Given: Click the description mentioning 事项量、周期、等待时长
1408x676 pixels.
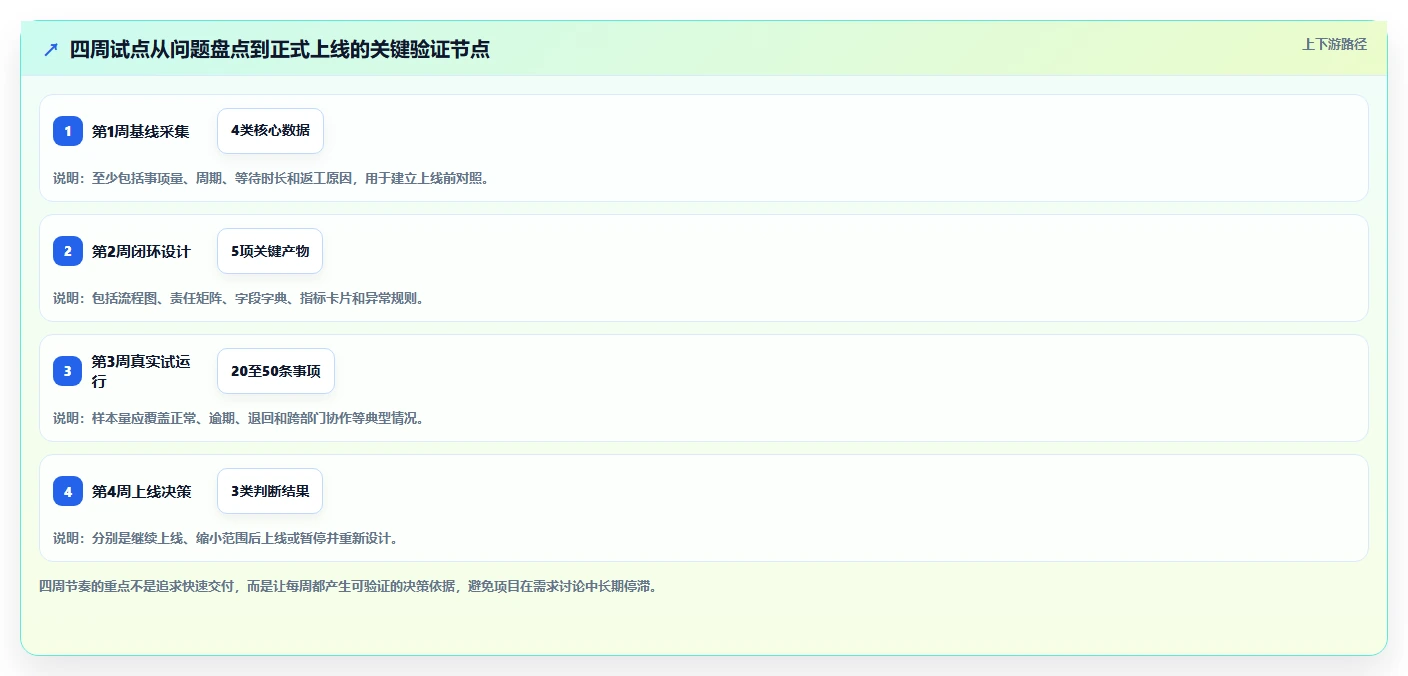Looking at the screenshot, I should [271, 178].
